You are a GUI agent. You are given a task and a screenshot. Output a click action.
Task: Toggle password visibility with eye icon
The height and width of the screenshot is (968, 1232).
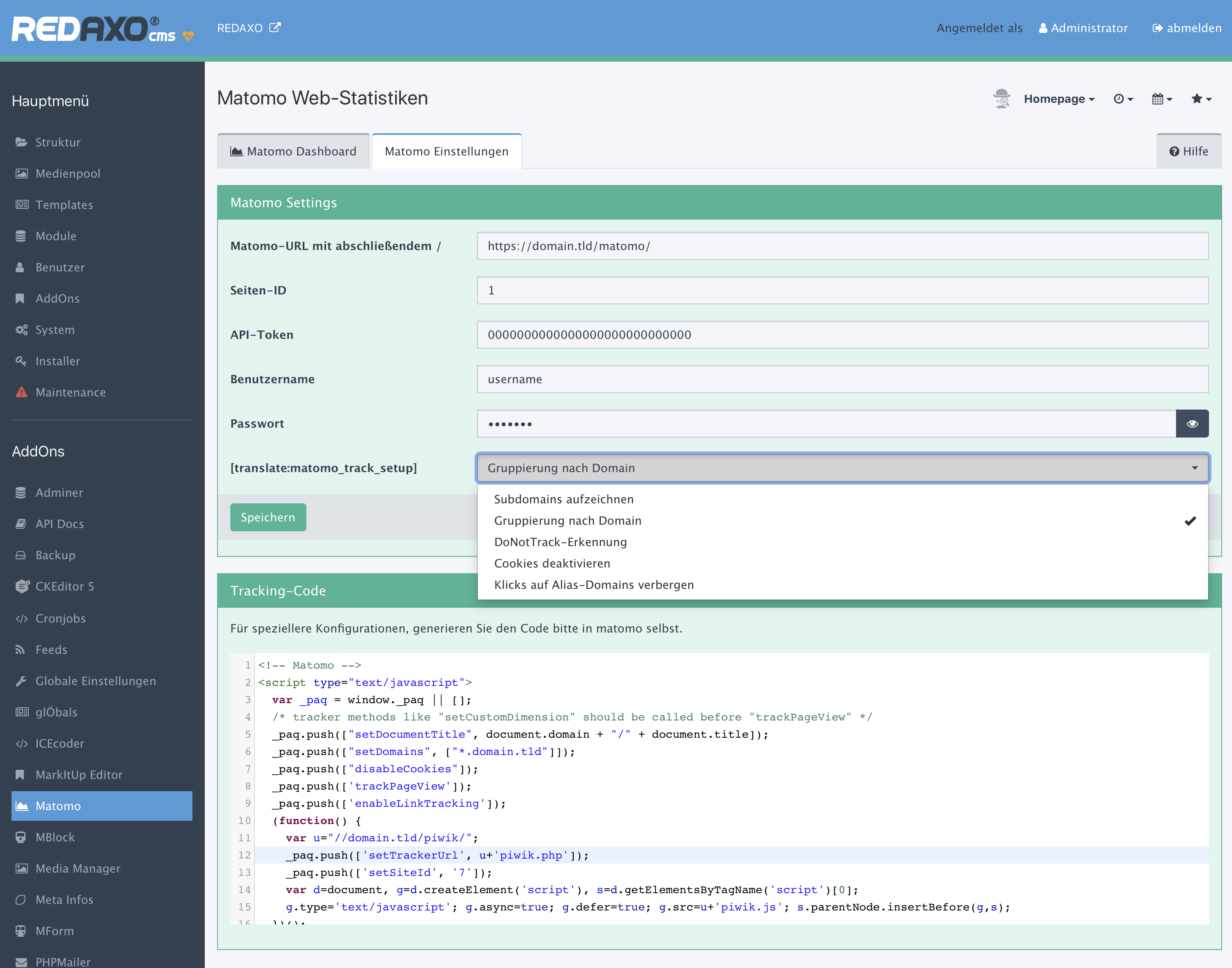point(1192,424)
